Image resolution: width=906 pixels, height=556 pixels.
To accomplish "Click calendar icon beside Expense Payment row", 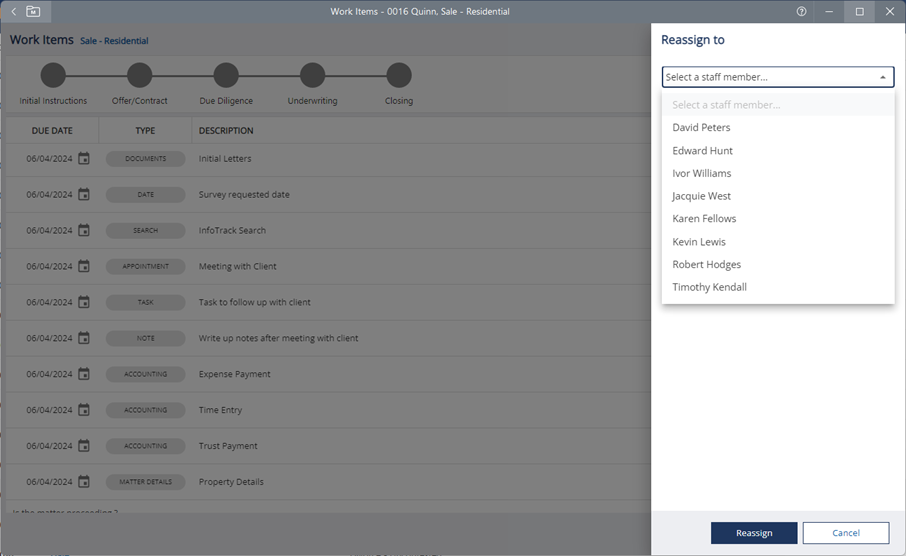I will click(x=84, y=374).
